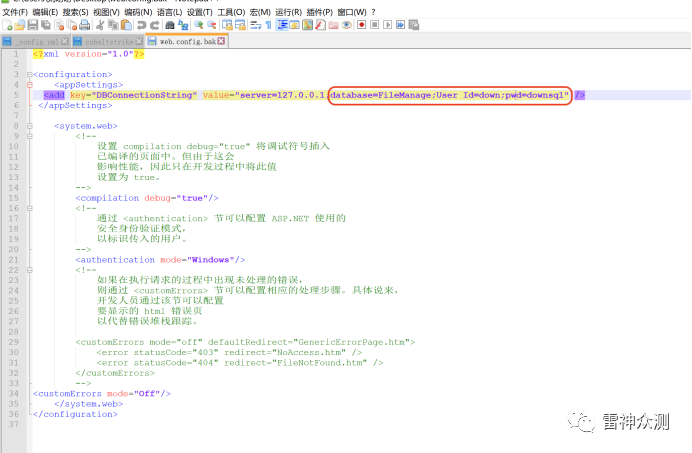The image size is (692, 453).
Task: Play back the recorded macro
Action: point(387,25)
